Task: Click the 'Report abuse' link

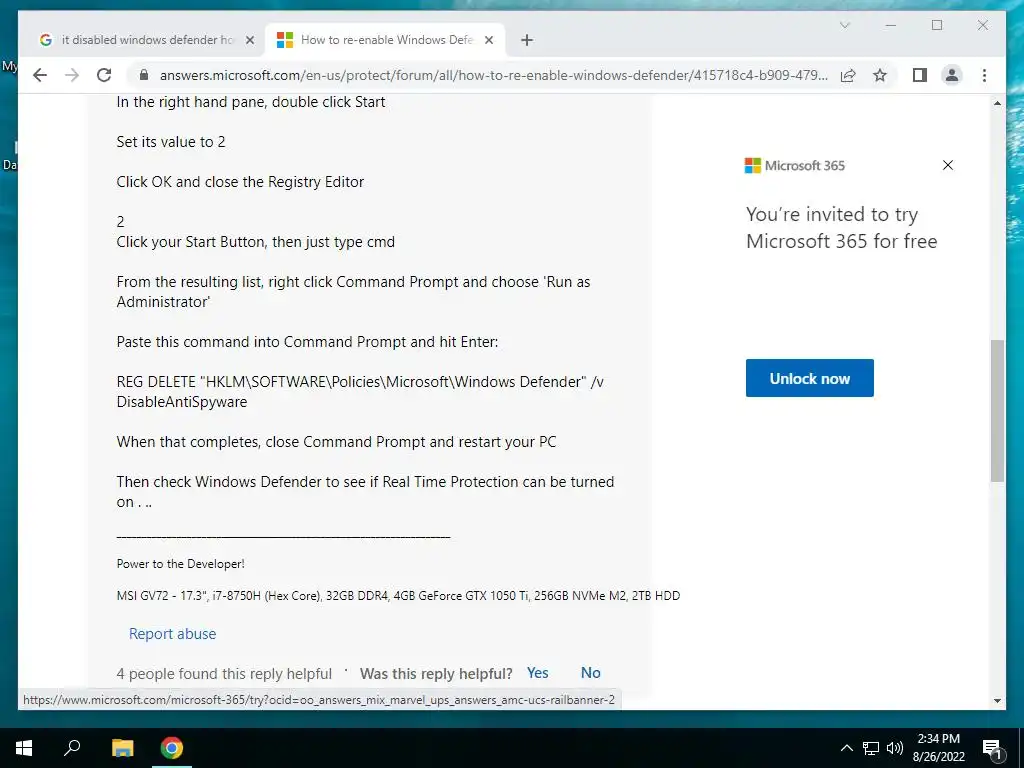Action: tap(172, 633)
